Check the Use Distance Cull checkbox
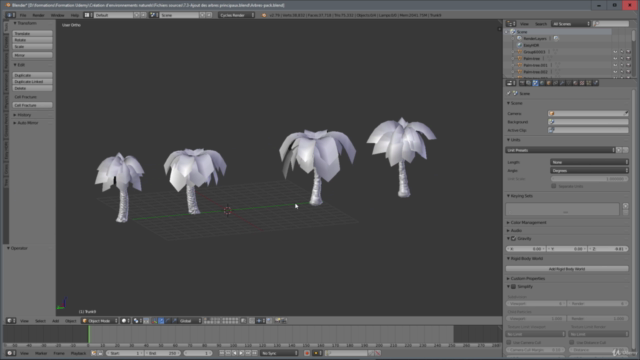The height and width of the screenshot is (360, 640). point(571,342)
